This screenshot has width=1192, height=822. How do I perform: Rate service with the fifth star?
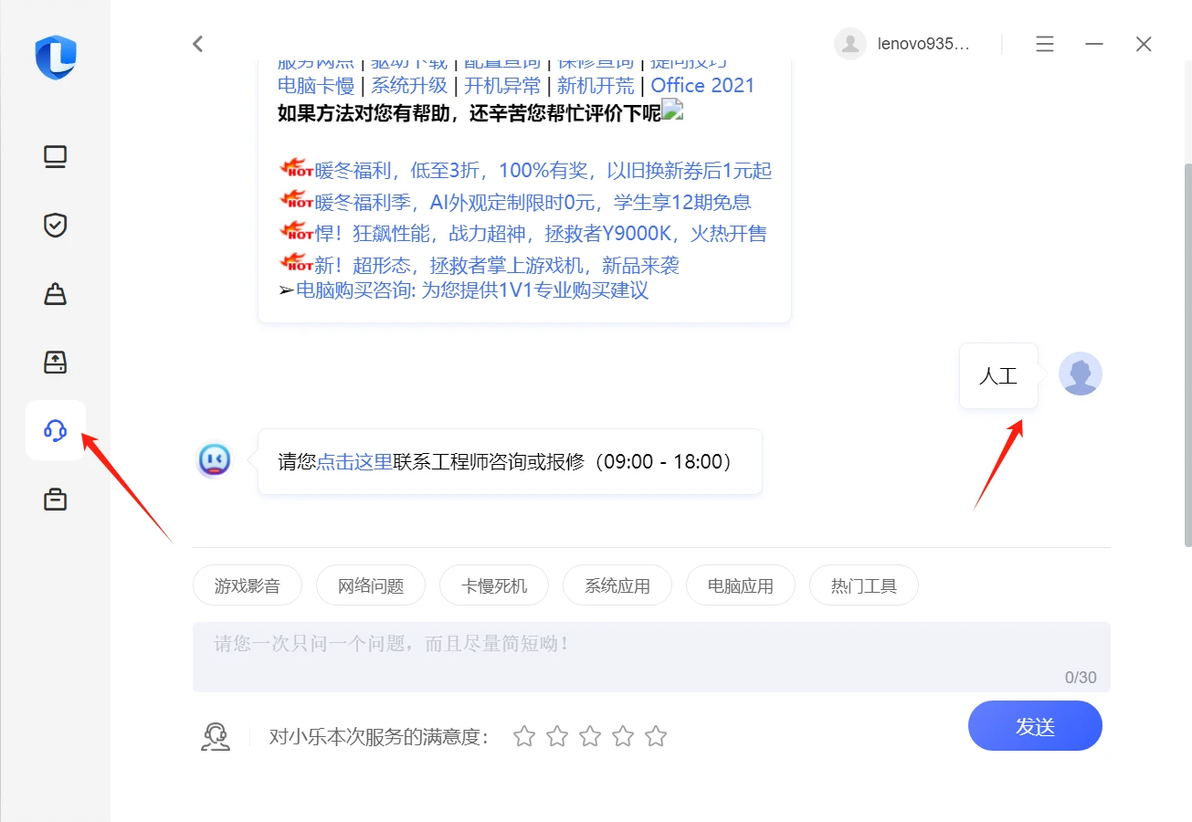655,736
